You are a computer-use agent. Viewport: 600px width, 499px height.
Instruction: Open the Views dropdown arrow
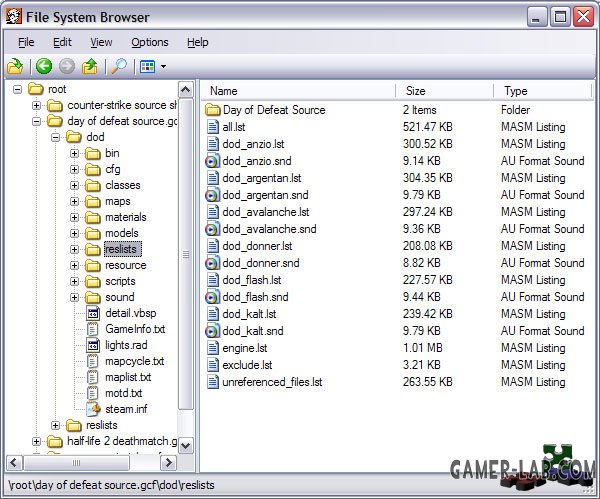pyautogui.click(x=163, y=67)
